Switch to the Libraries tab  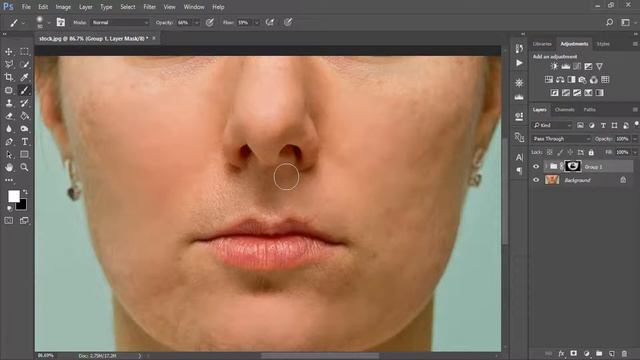pyautogui.click(x=542, y=44)
